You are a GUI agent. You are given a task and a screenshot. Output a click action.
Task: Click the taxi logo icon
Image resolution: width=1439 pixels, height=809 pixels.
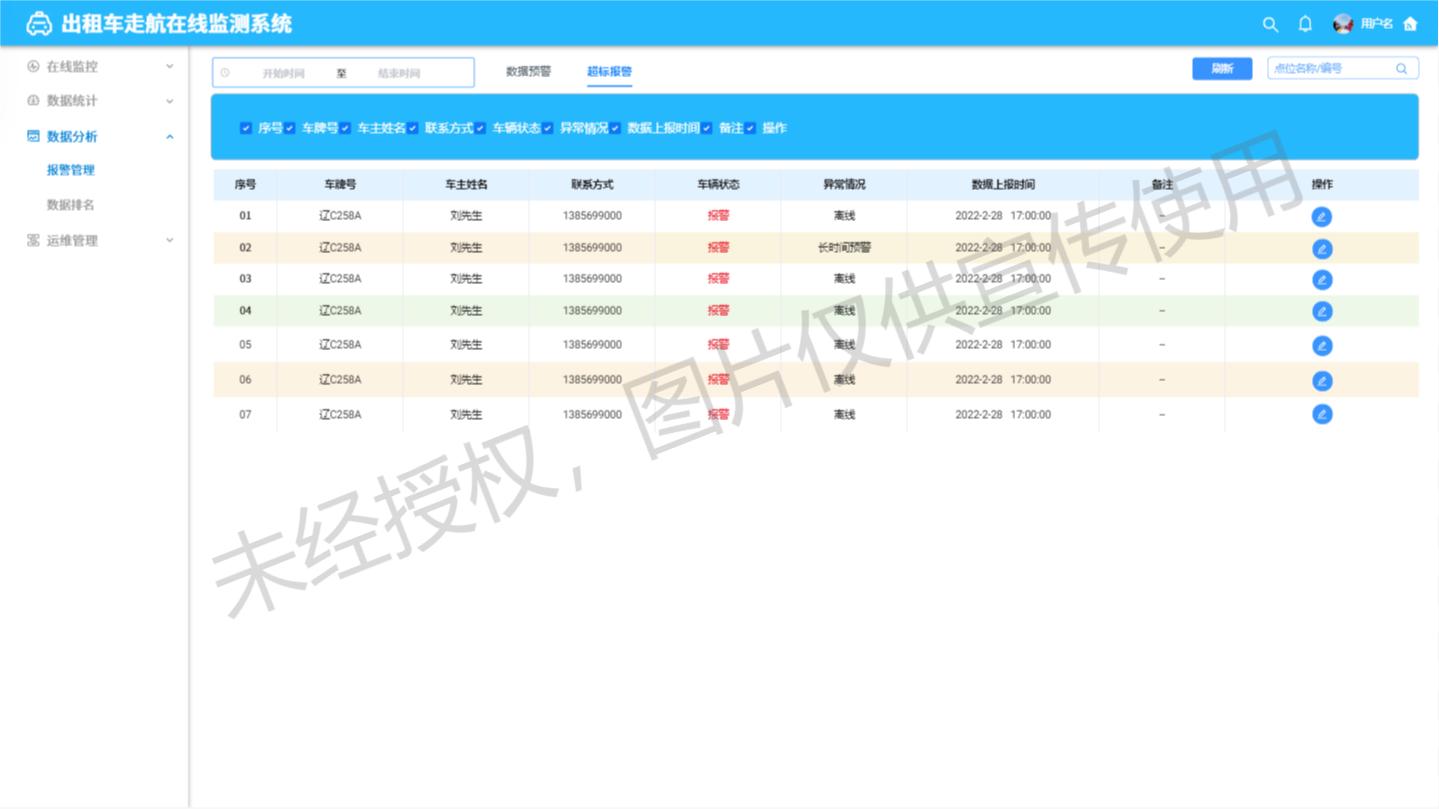pyautogui.click(x=38, y=24)
